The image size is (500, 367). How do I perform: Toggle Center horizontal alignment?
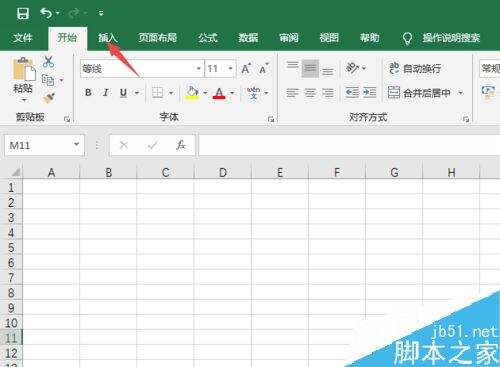[x=310, y=93]
